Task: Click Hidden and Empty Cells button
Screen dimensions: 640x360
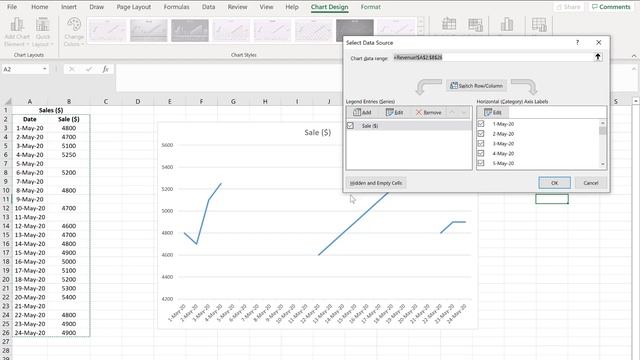Action: tap(376, 183)
